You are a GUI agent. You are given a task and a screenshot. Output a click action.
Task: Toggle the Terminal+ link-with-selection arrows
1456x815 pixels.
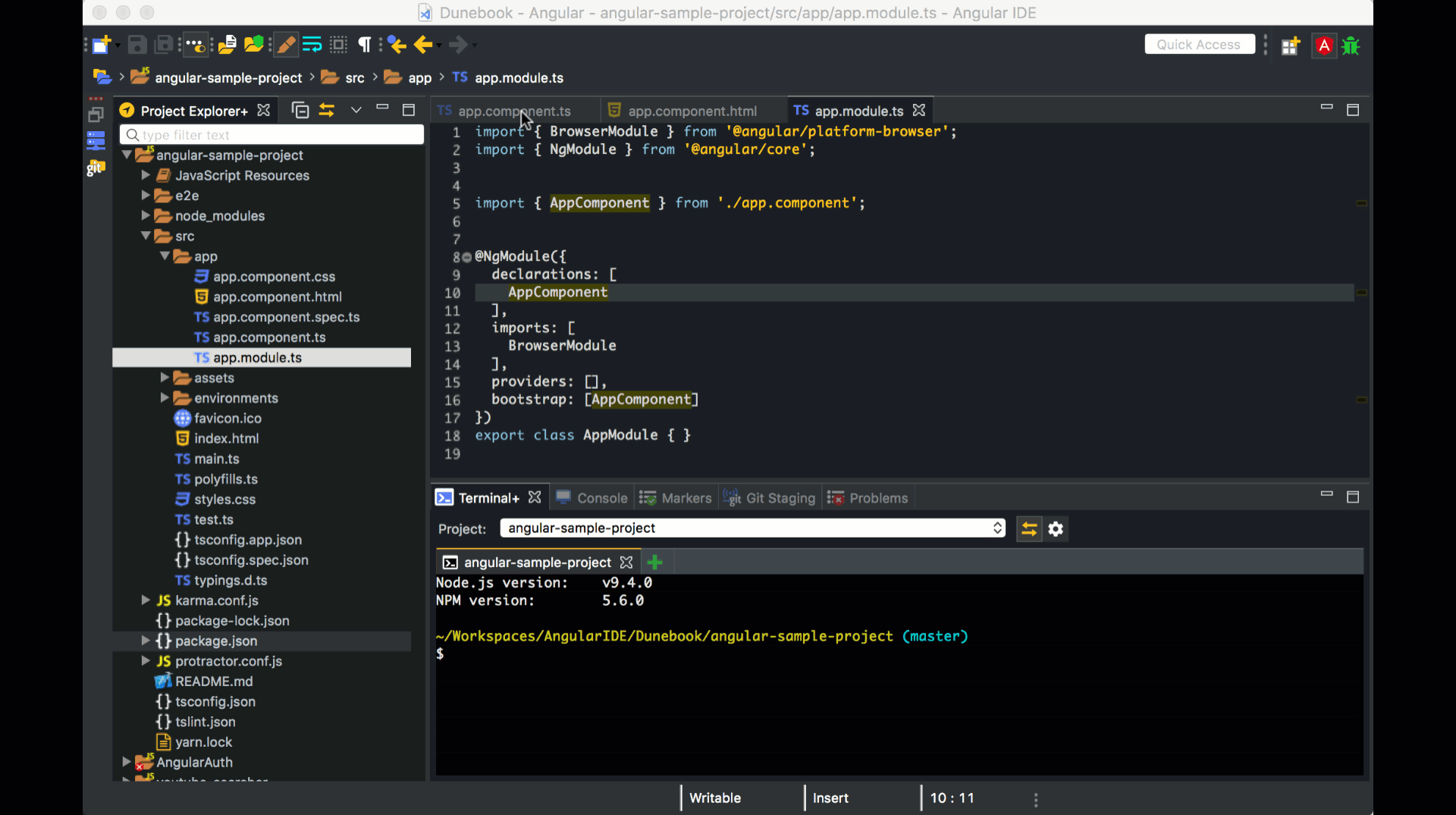(1029, 528)
